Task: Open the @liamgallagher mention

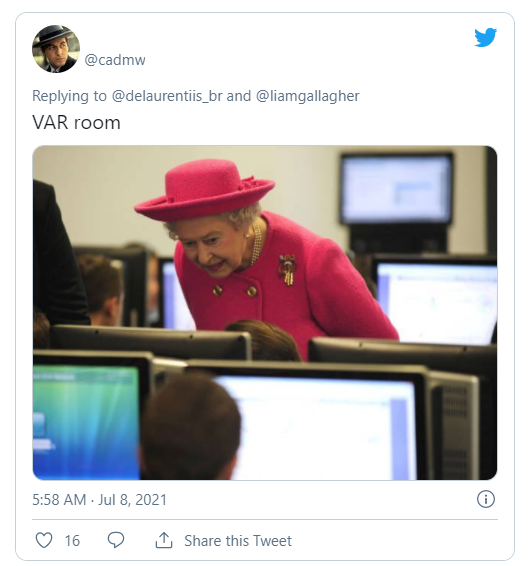Action: 308,96
